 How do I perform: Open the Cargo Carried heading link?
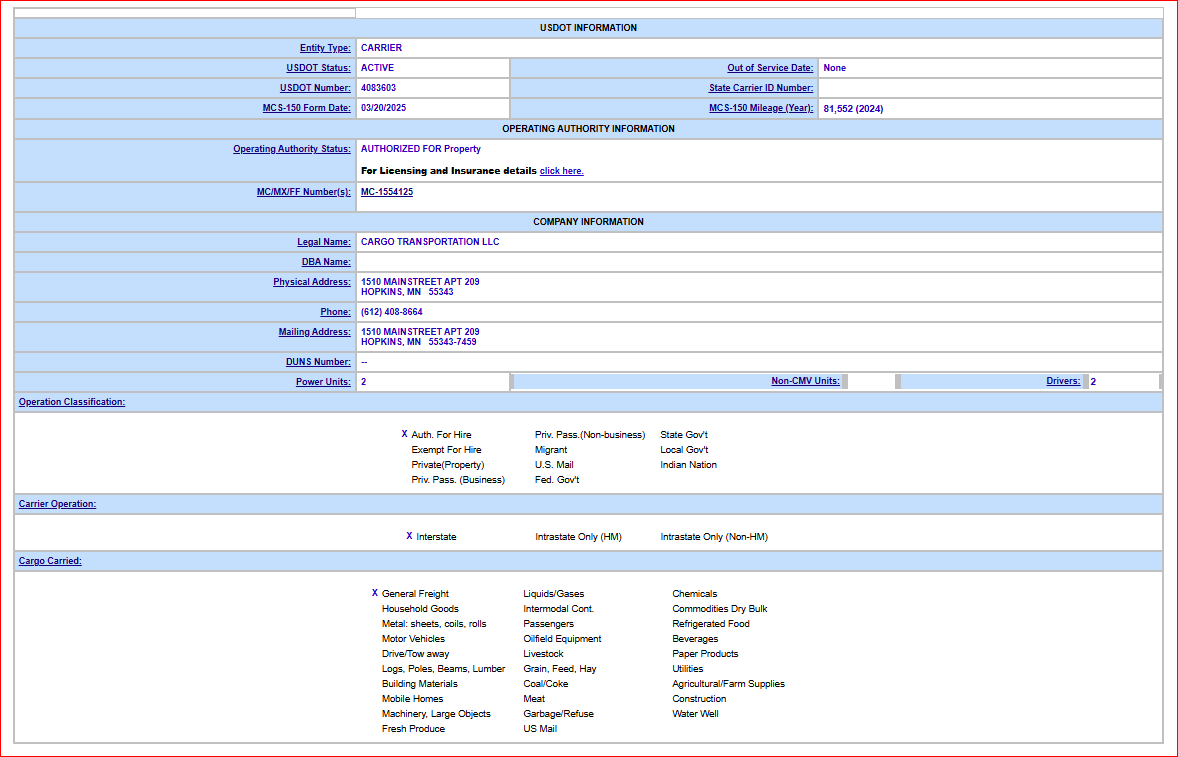pyautogui.click(x=50, y=562)
